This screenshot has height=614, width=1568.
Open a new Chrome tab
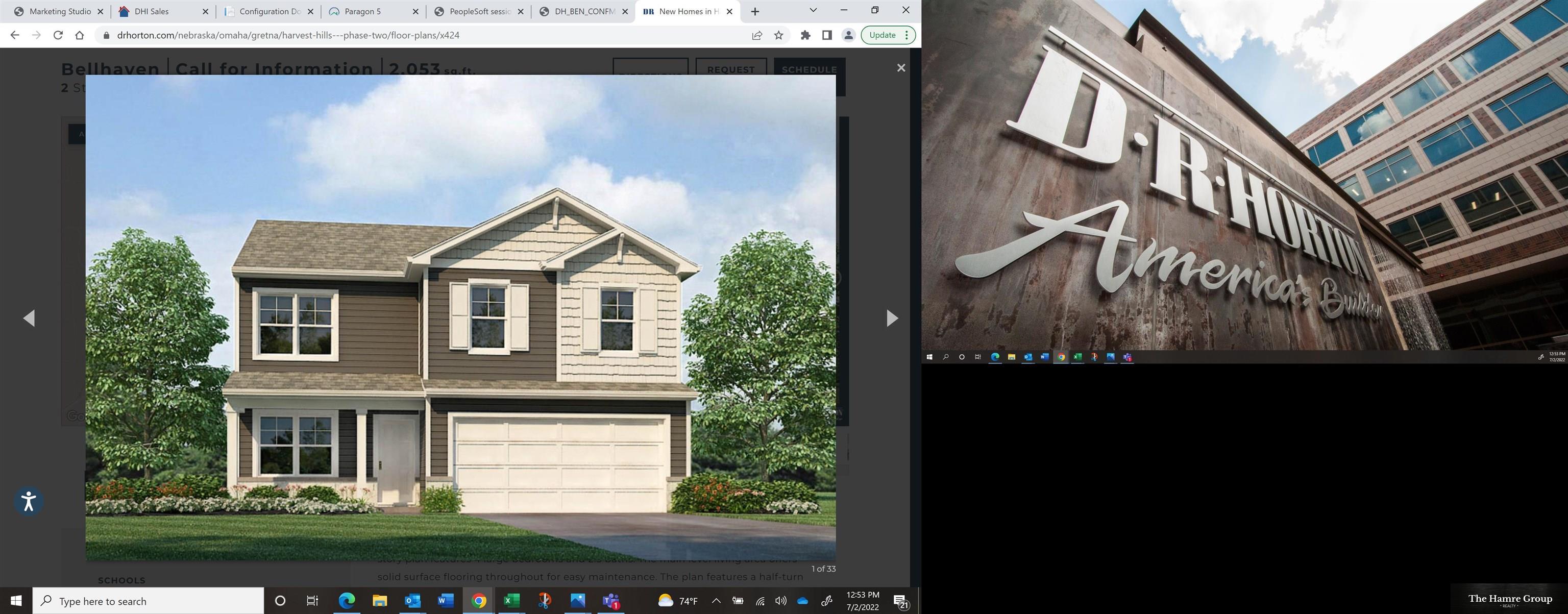(755, 12)
